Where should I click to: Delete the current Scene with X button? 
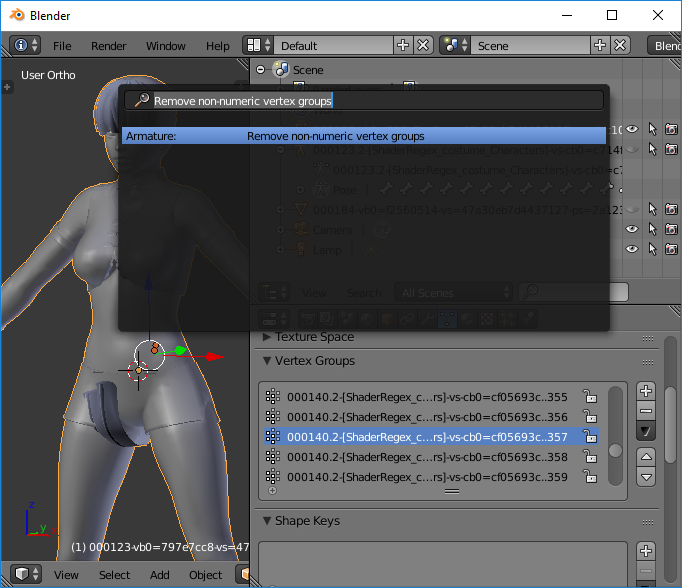point(620,45)
